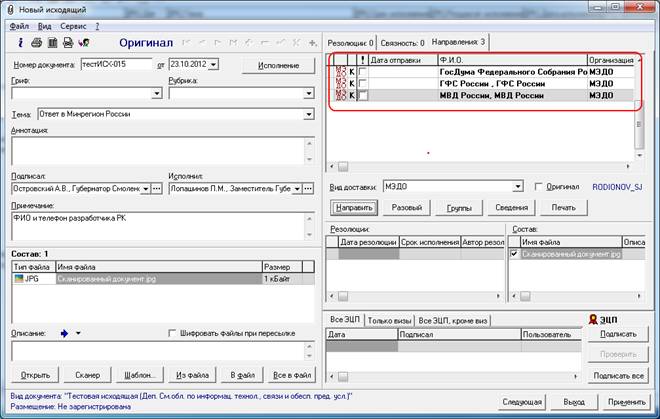Image resolution: width=660 pixels, height=419 pixels.
Task: Enable Шифровать файлы при пересылке checkbox
Action: point(172,332)
